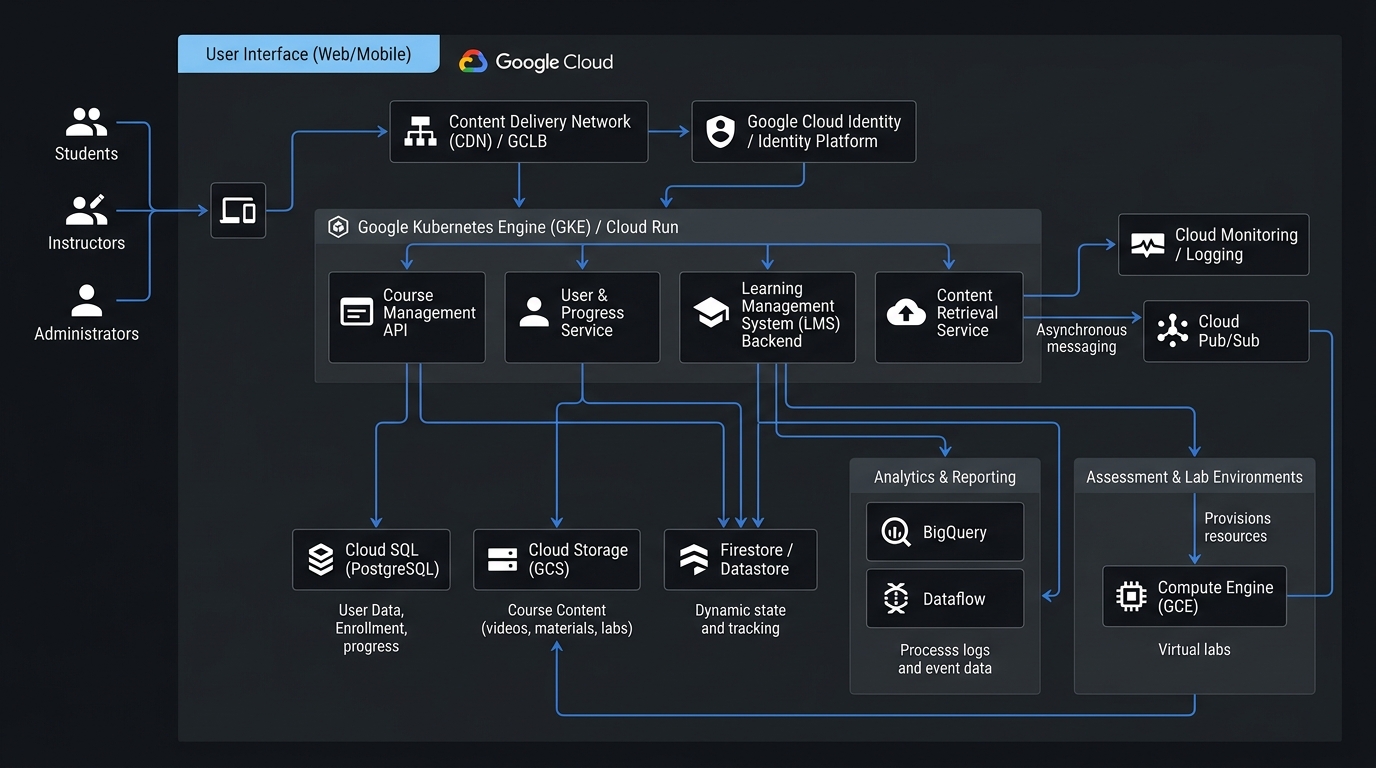Click the Cloud Identity shield icon
The image size is (1376, 768).
[720, 131]
